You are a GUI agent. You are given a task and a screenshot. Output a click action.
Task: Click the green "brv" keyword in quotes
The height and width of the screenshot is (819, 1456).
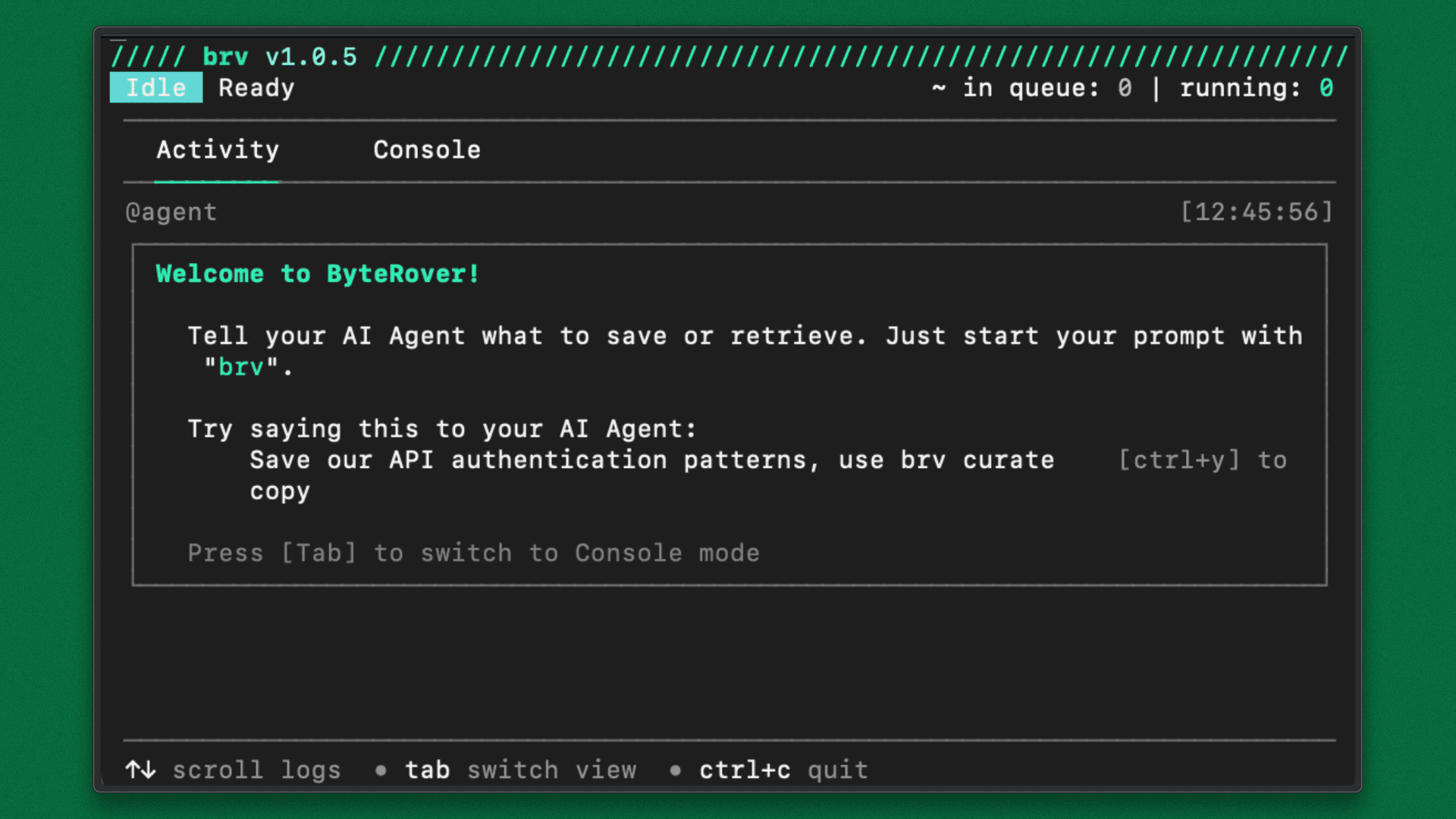[241, 367]
